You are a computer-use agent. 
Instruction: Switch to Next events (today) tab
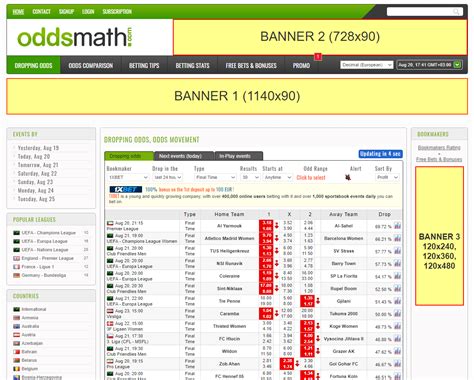click(184, 156)
